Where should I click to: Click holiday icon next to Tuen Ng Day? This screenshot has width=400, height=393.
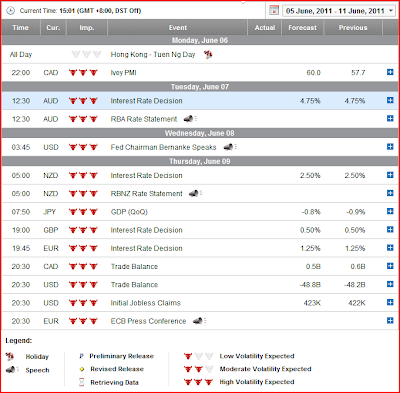208,55
